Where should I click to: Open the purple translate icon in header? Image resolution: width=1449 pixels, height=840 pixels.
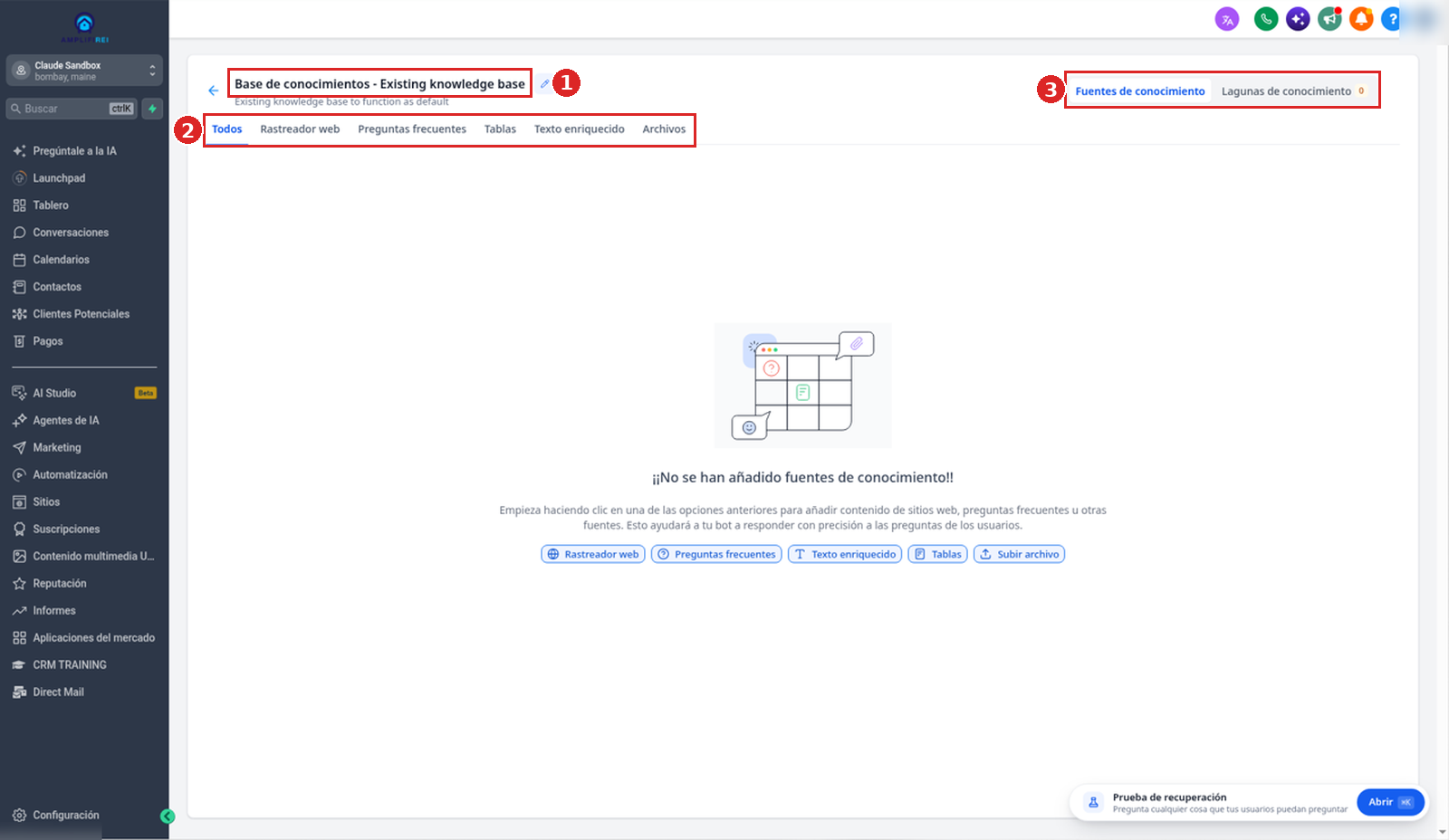1227,19
